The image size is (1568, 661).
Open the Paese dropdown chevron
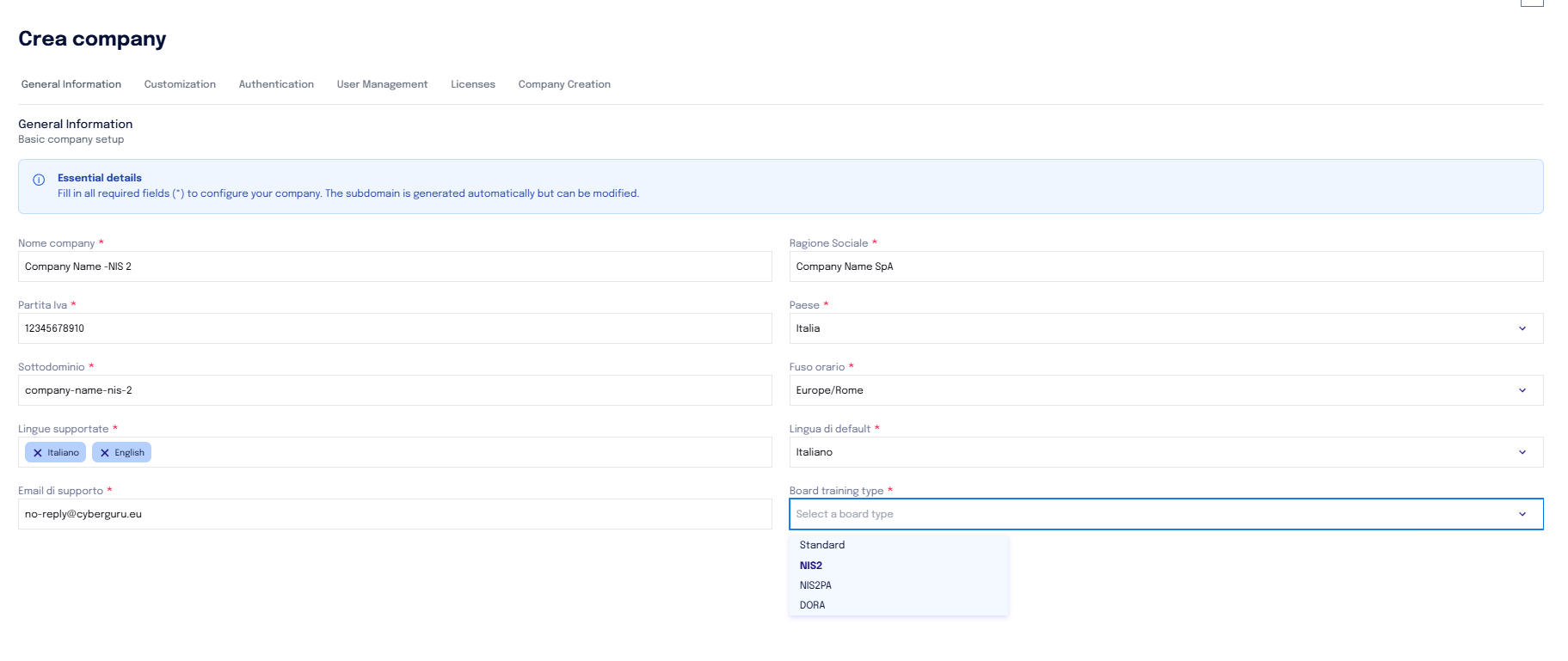1522,328
